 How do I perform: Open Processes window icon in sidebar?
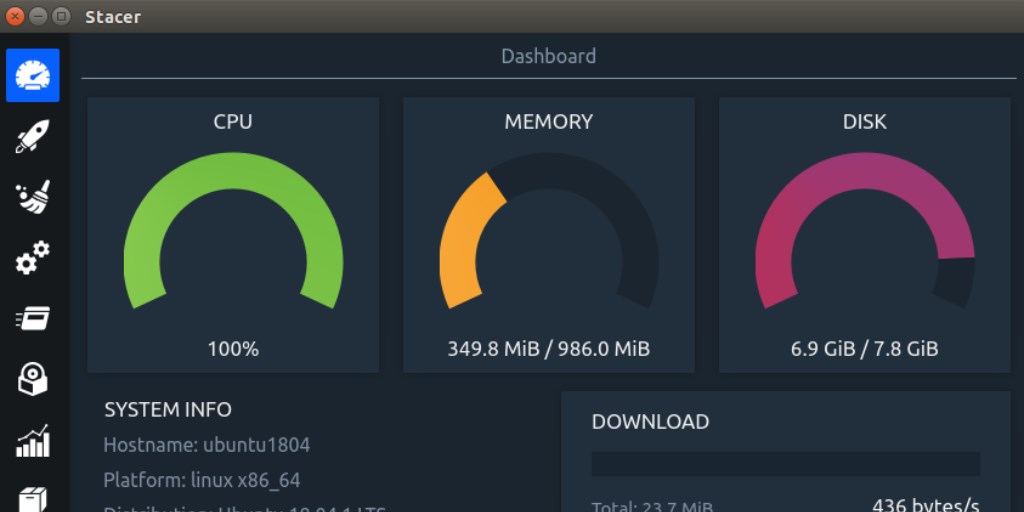(33, 318)
